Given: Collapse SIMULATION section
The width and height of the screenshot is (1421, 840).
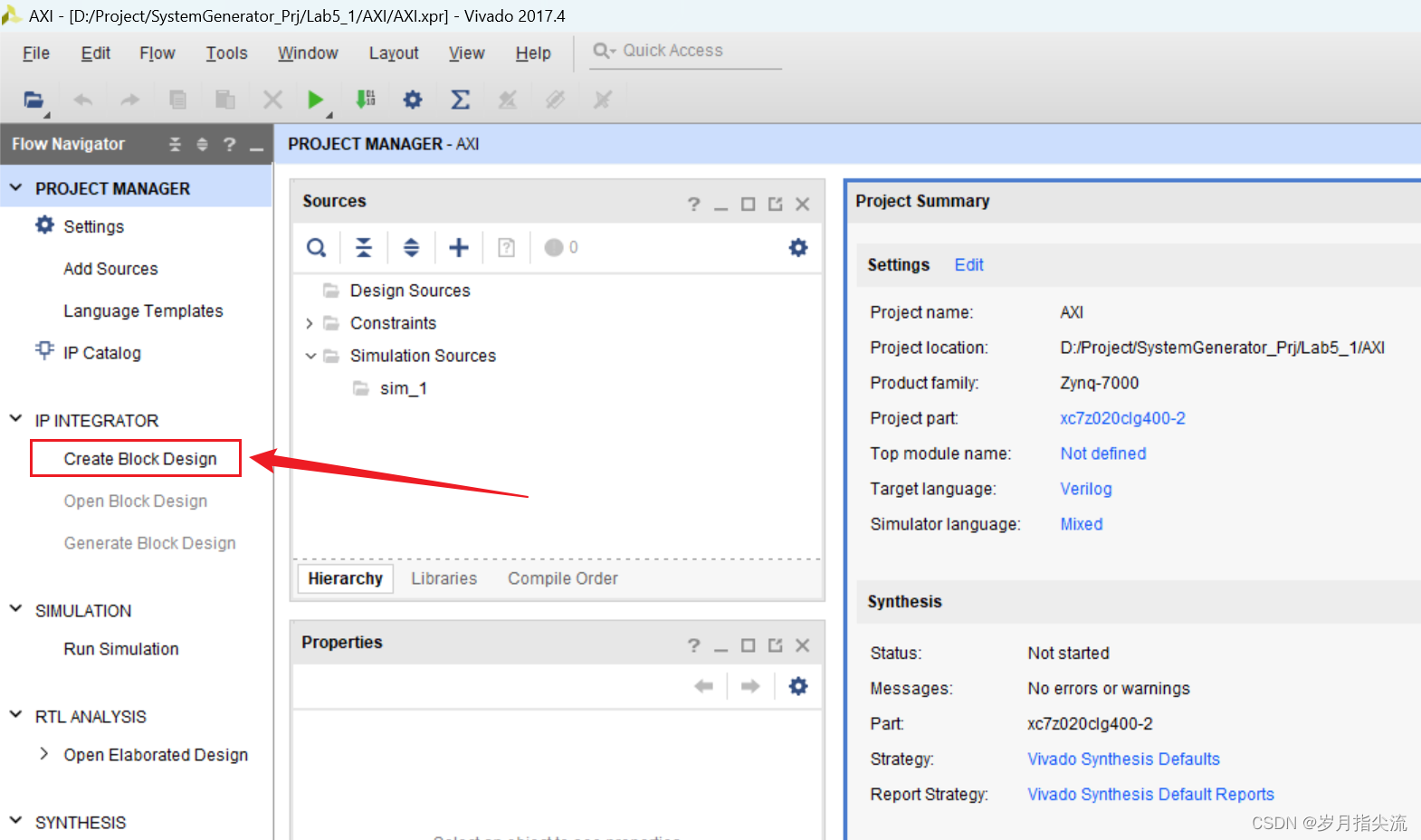Looking at the screenshot, I should tap(15, 608).
